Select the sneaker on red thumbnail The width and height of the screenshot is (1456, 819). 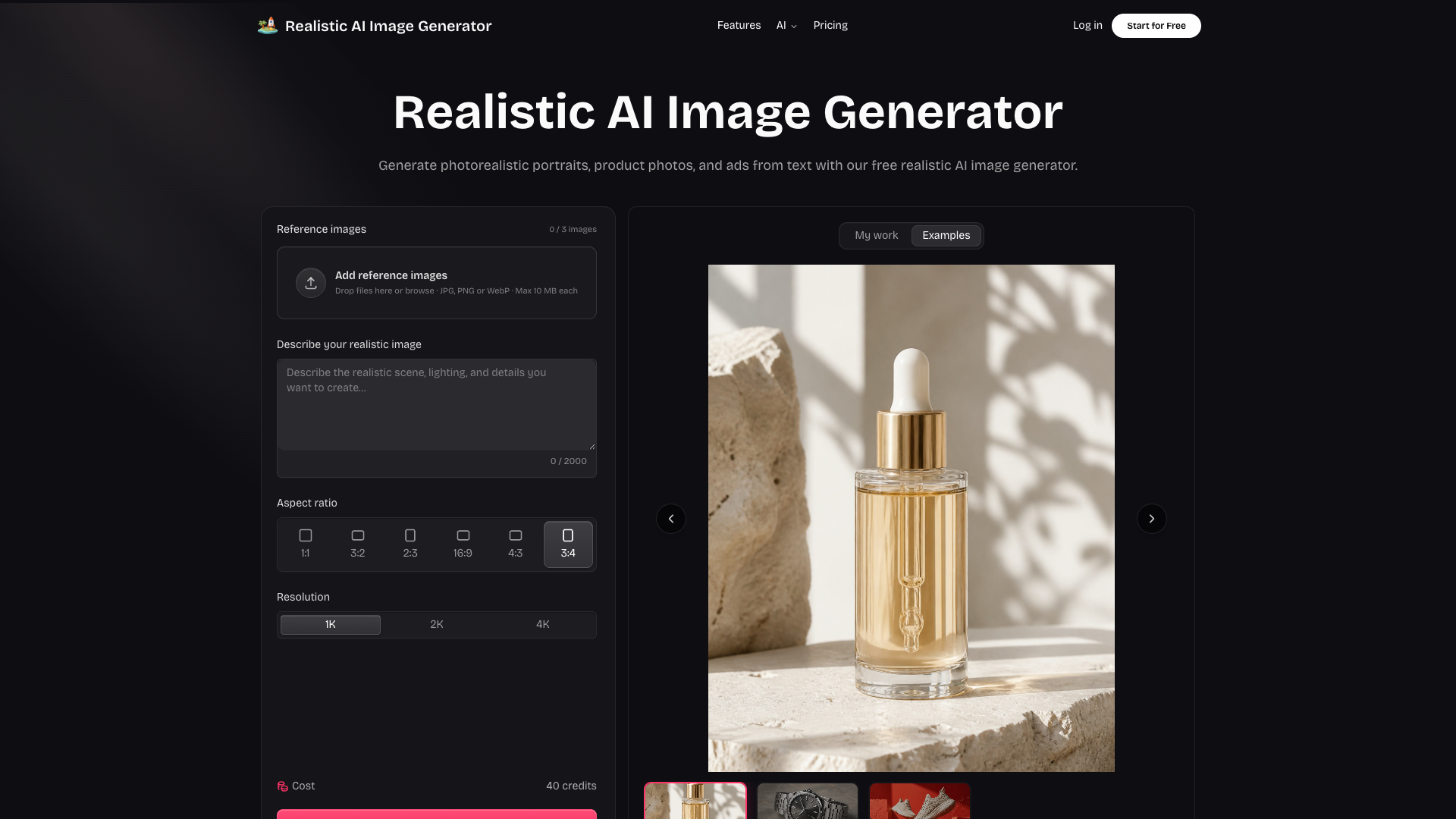click(x=920, y=801)
